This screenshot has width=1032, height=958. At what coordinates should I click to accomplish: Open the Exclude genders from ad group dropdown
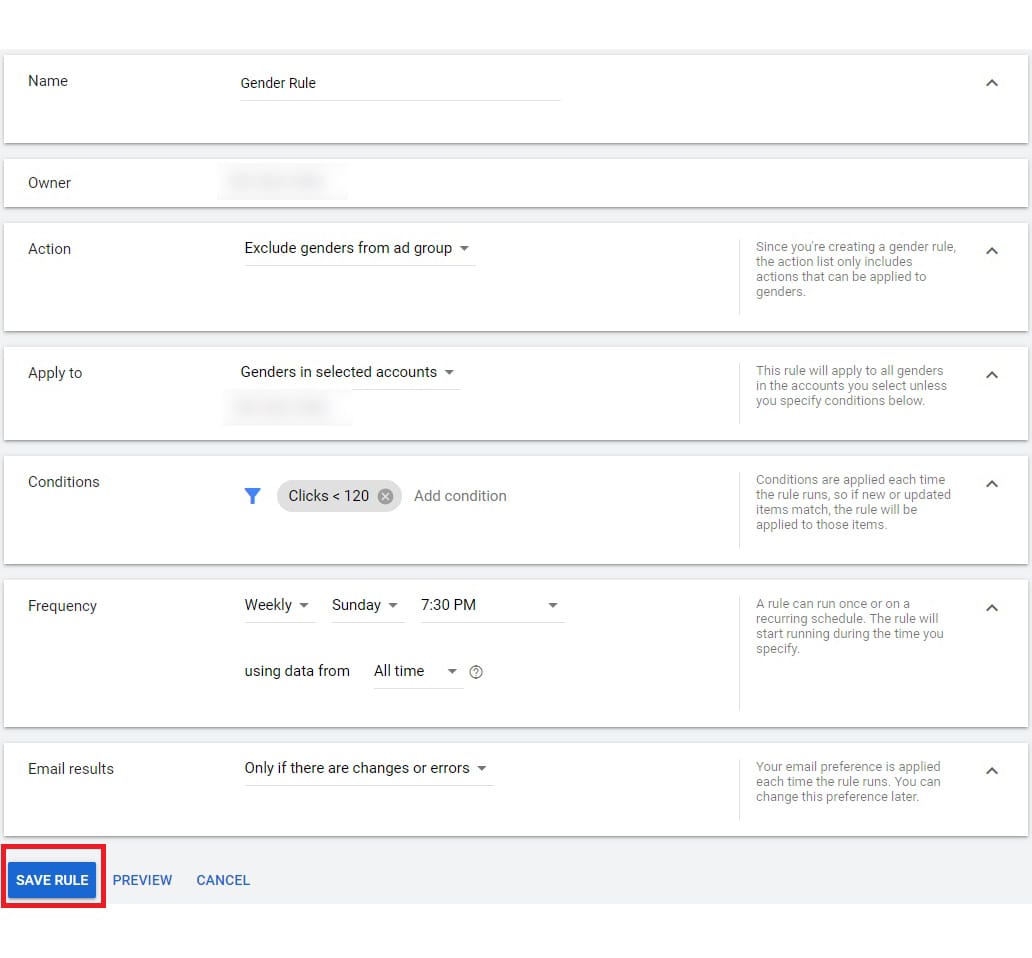click(357, 248)
